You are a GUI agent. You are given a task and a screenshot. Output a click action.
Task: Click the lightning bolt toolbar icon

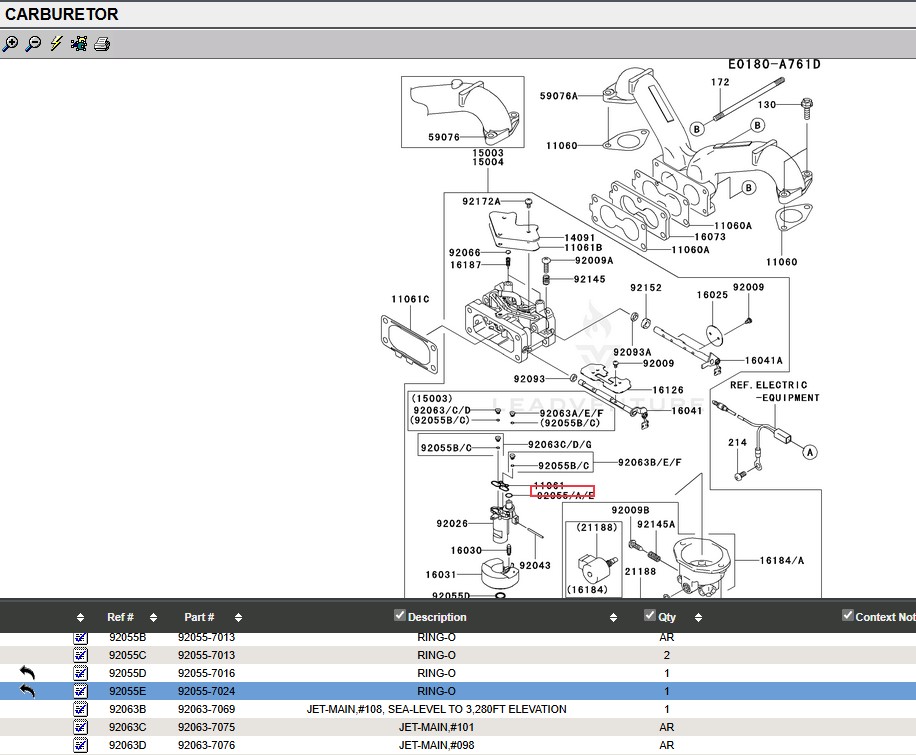(x=56, y=44)
